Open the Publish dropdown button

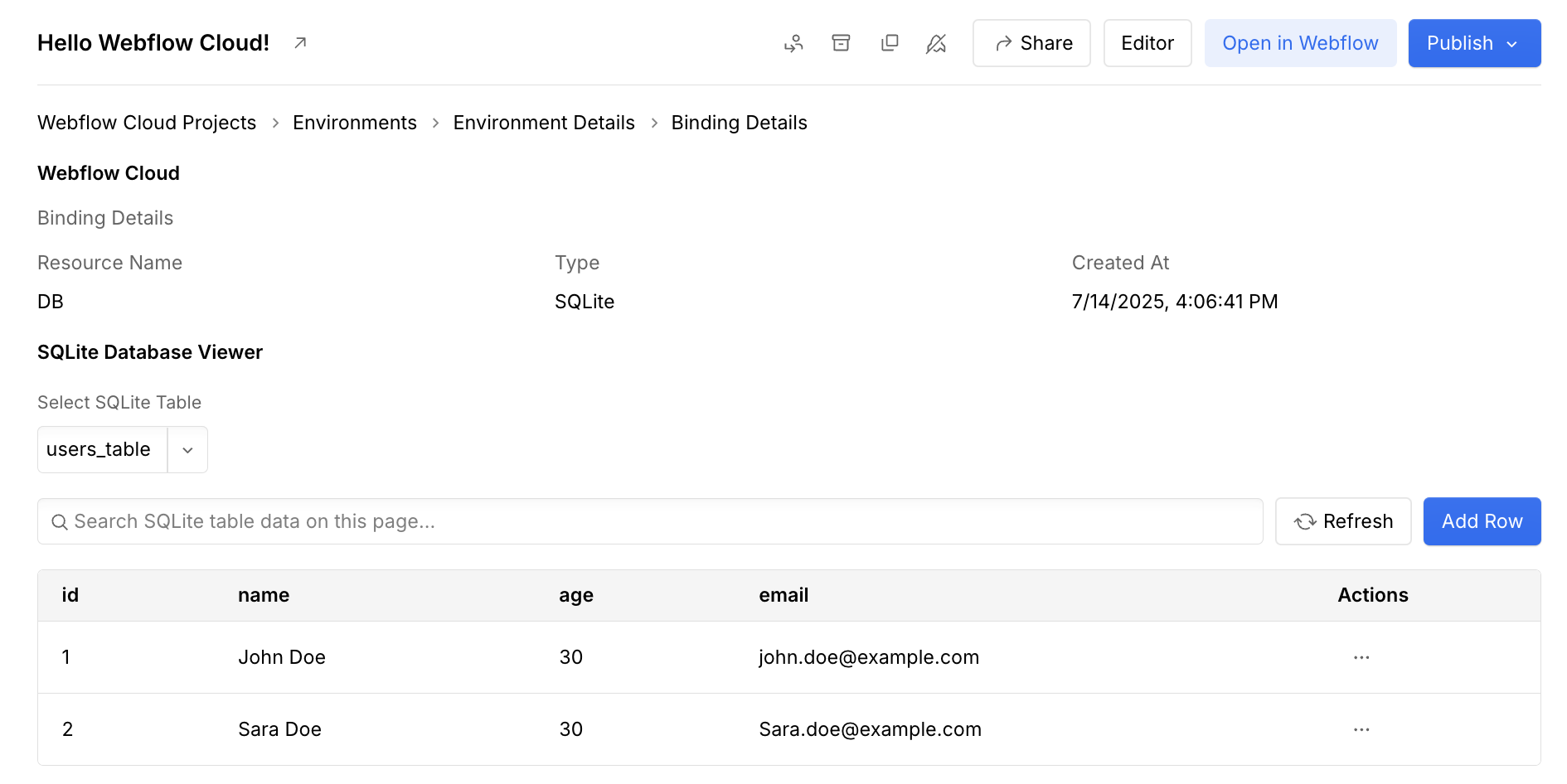coord(1474,43)
